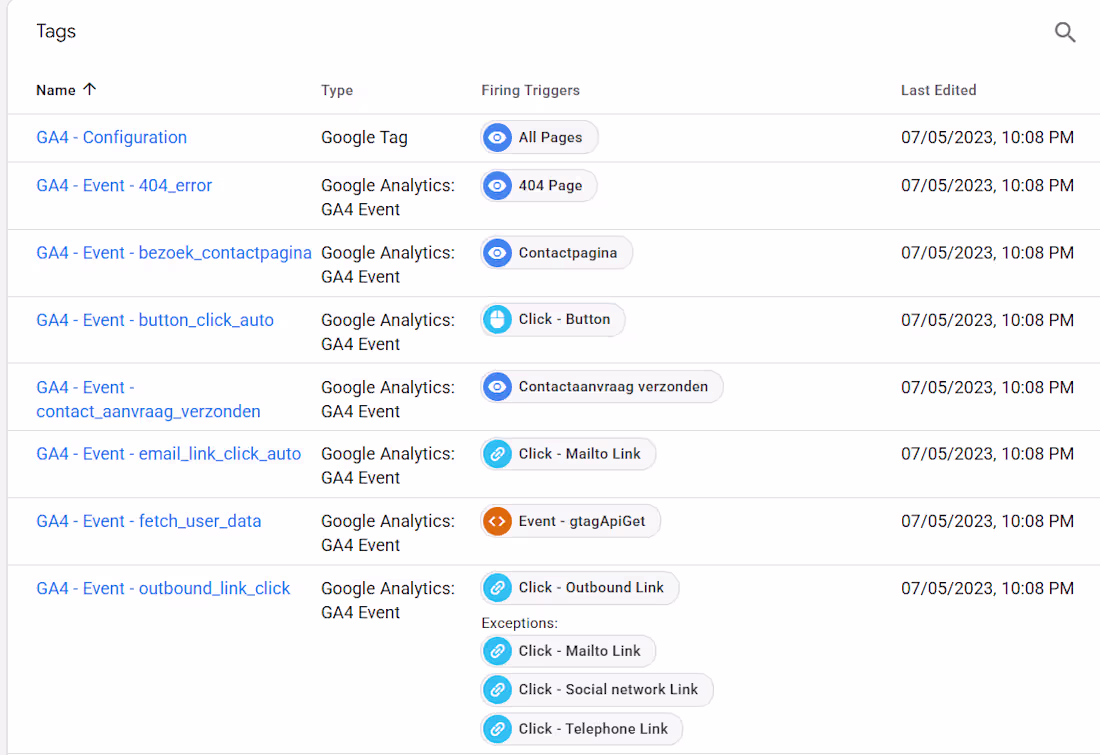Click the Contactaanvraag verzonden trigger chip
Screen dimensions: 1100x755
(x=601, y=386)
